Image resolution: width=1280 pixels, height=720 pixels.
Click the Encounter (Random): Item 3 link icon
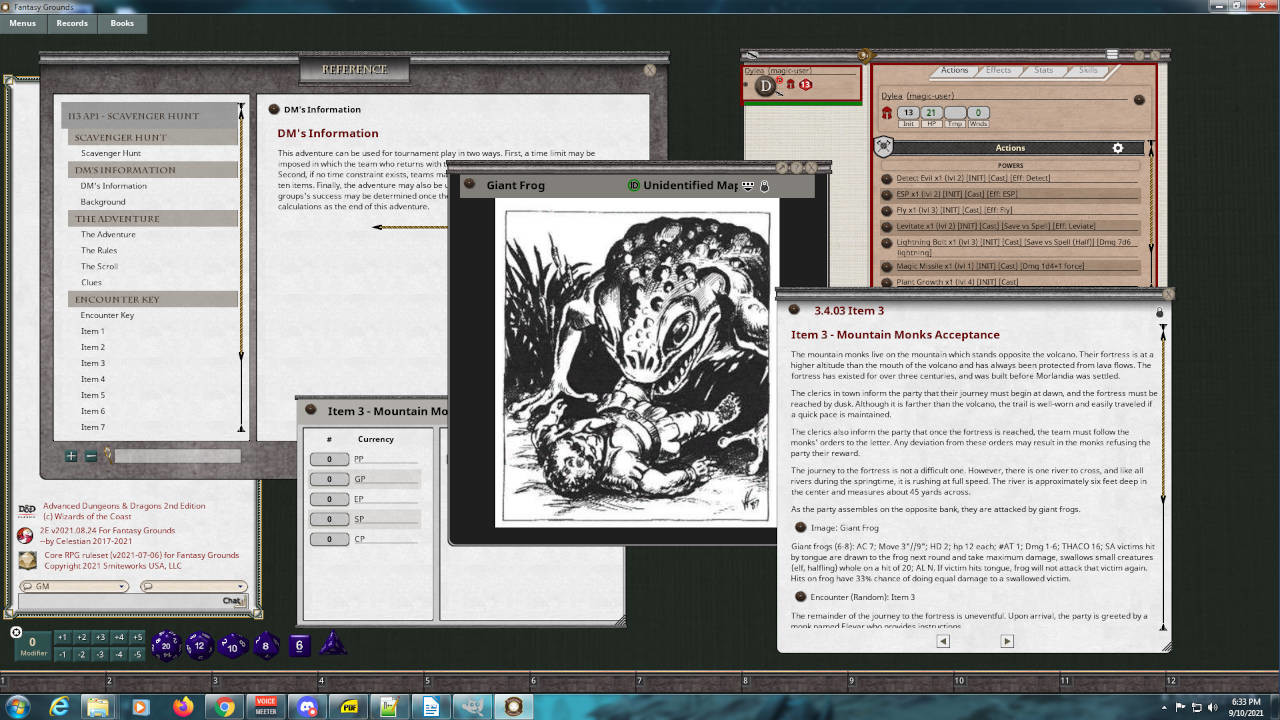801,597
